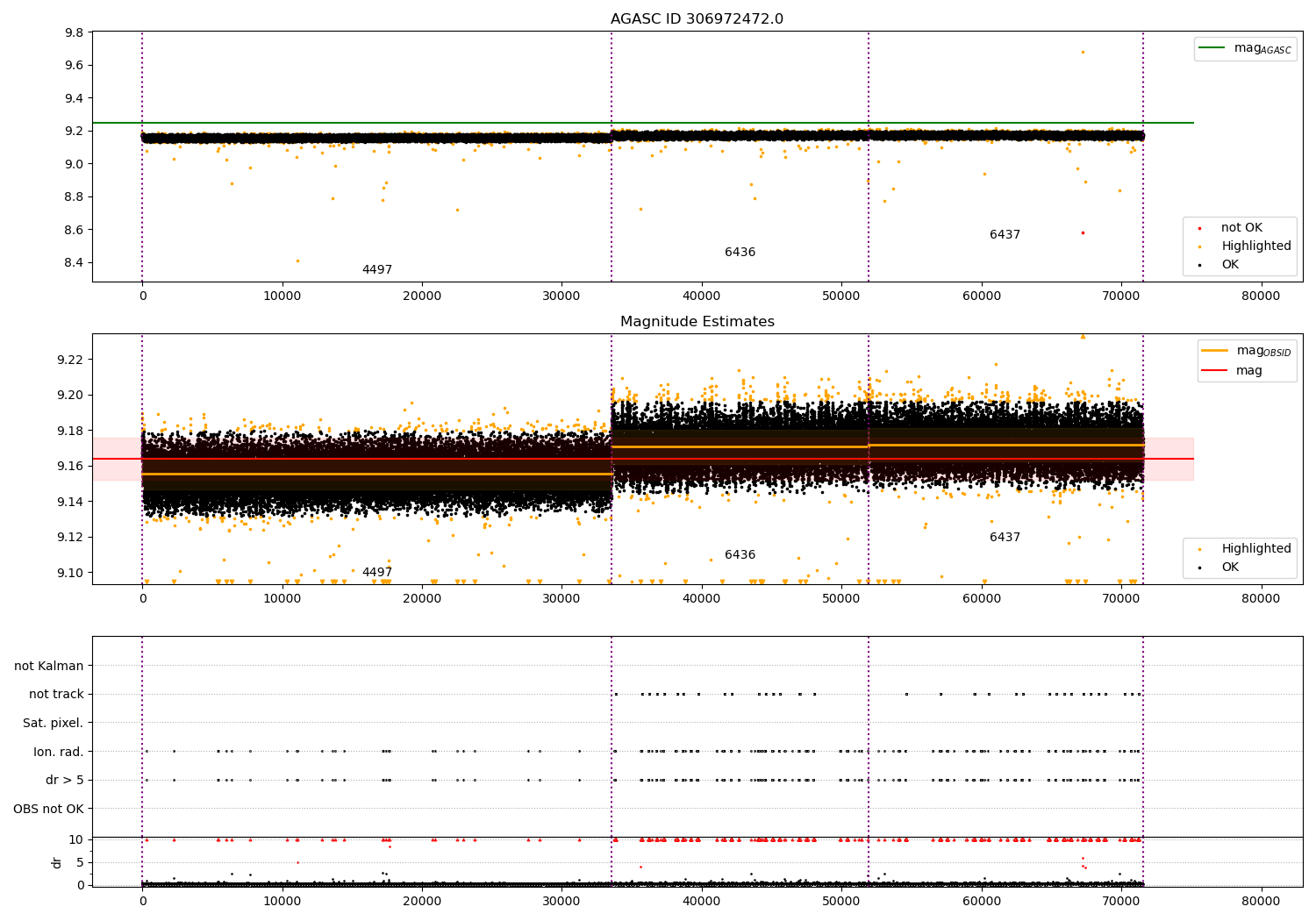Click the 'Highlighted' legend entry in Magnitude Estimates plot

[x=1255, y=549]
